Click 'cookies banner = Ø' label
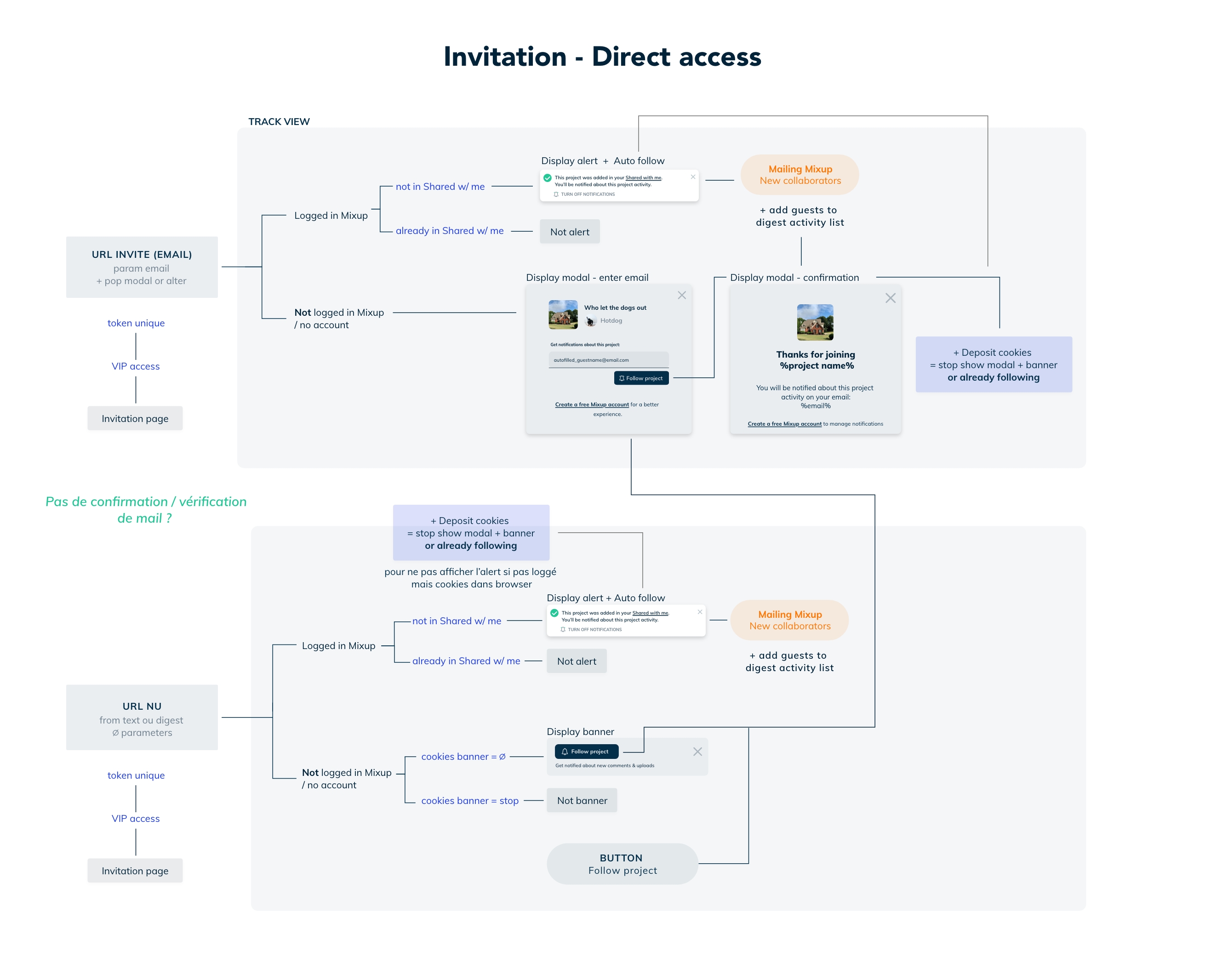1205x980 pixels. point(463,757)
